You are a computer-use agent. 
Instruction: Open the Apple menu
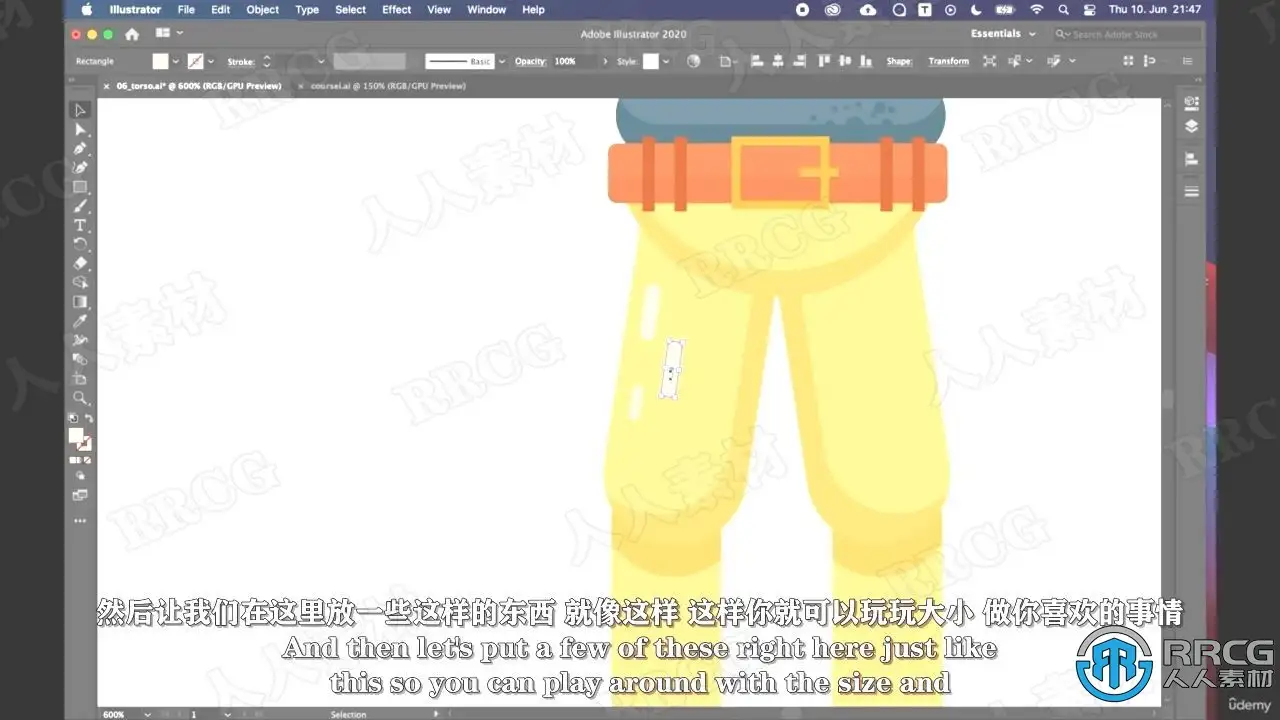click(x=86, y=10)
